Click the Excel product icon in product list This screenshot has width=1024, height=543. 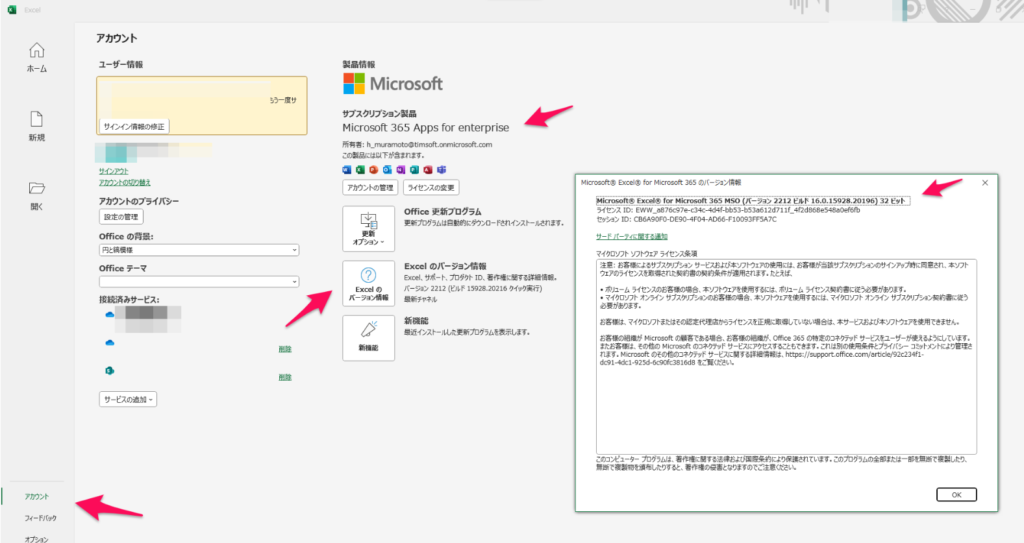click(360, 170)
